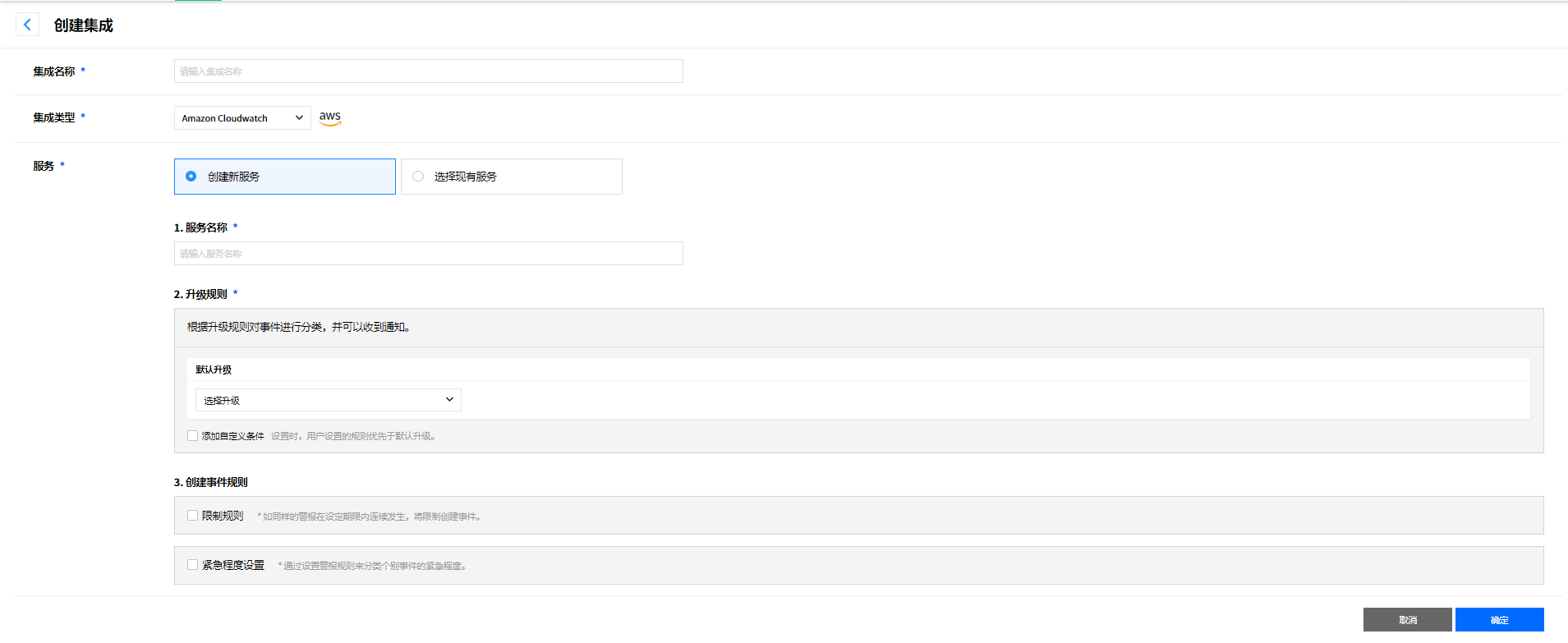Click the AWS logo icon
This screenshot has width=1568, height=643.
tap(330, 117)
